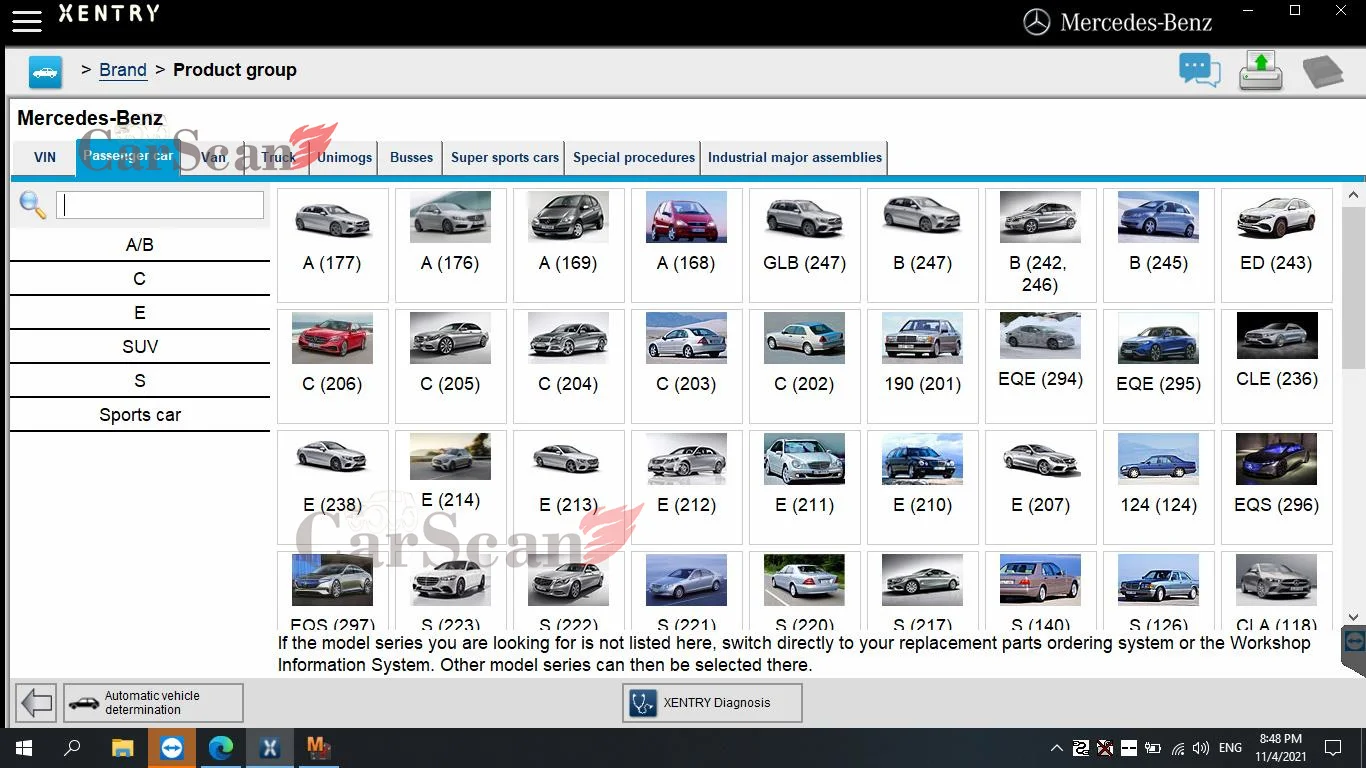Select the E (212) model series
This screenshot has width=1366, height=768.
pos(687,487)
